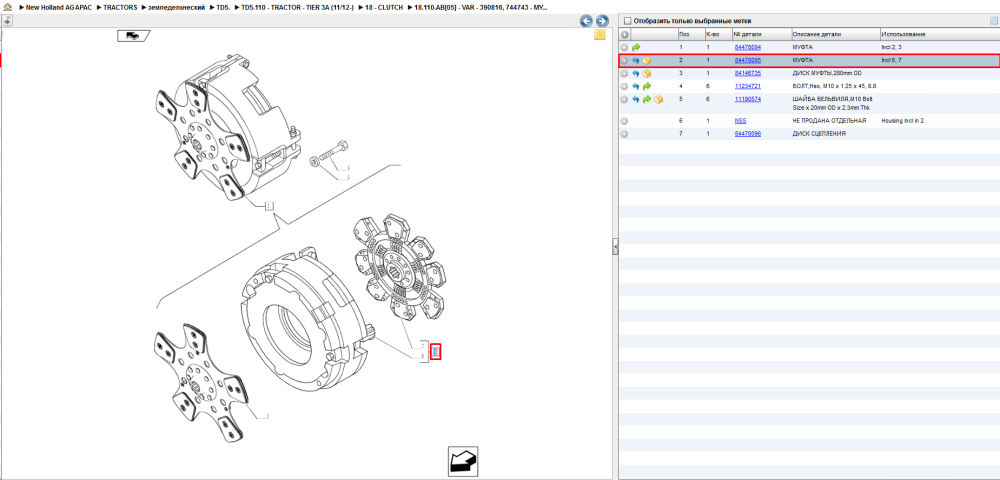Click the 'Поз.' column header
This screenshot has width=1000, height=480.
click(x=686, y=34)
